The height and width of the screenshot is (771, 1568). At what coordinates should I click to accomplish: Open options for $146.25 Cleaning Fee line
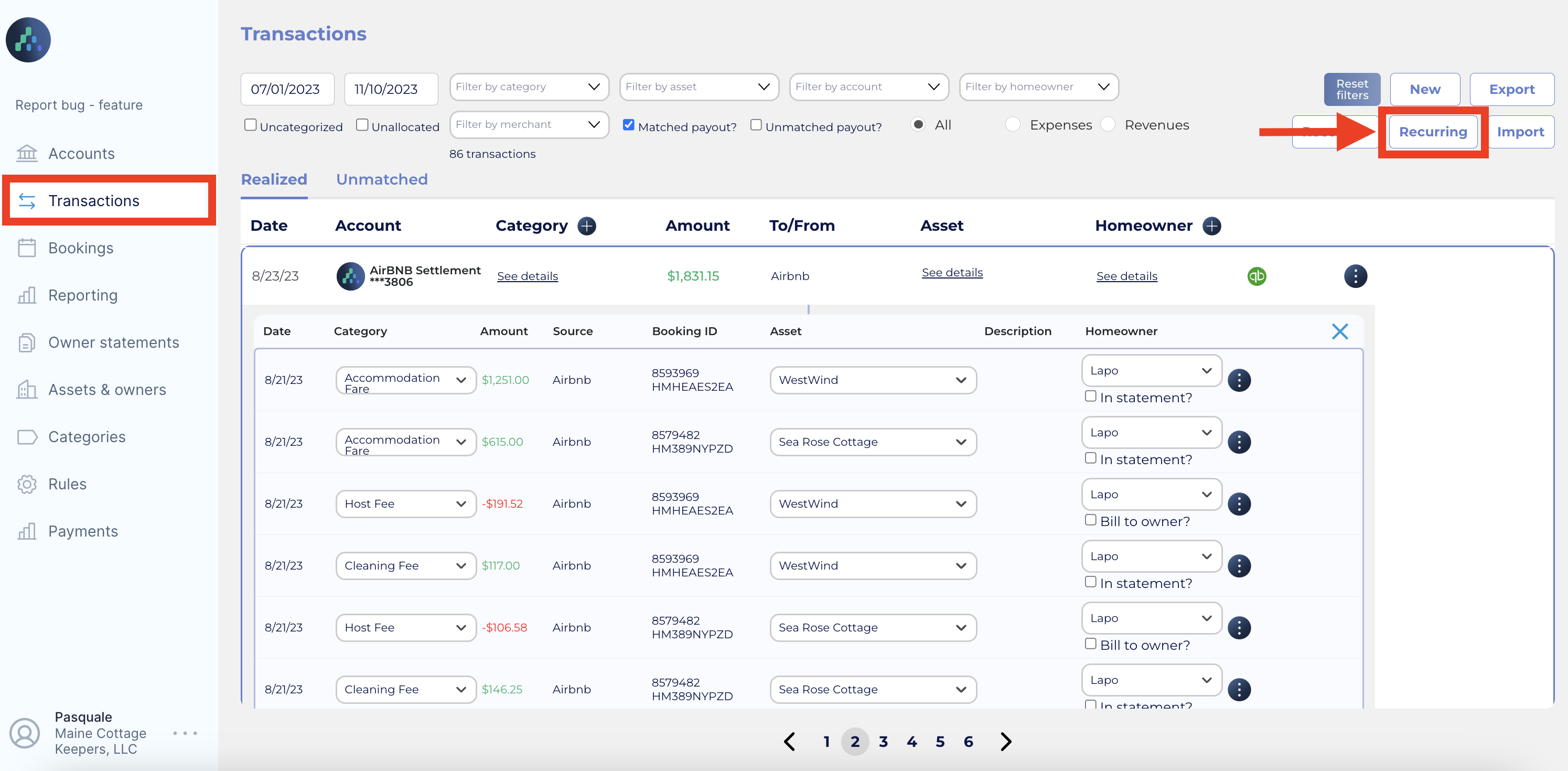click(1239, 690)
